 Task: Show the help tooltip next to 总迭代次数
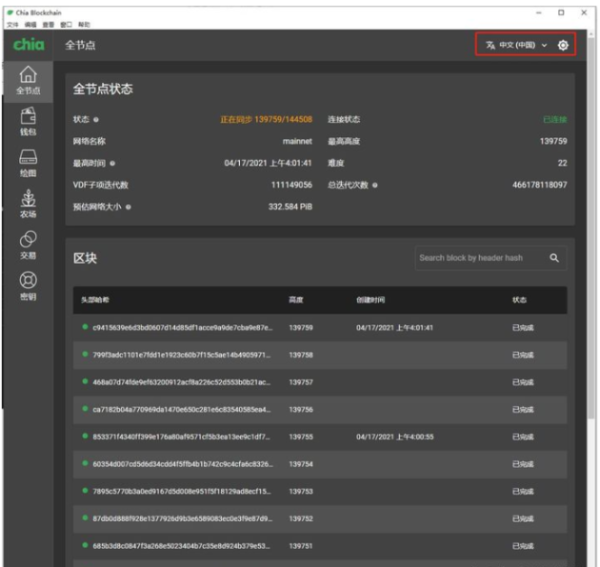(x=375, y=185)
